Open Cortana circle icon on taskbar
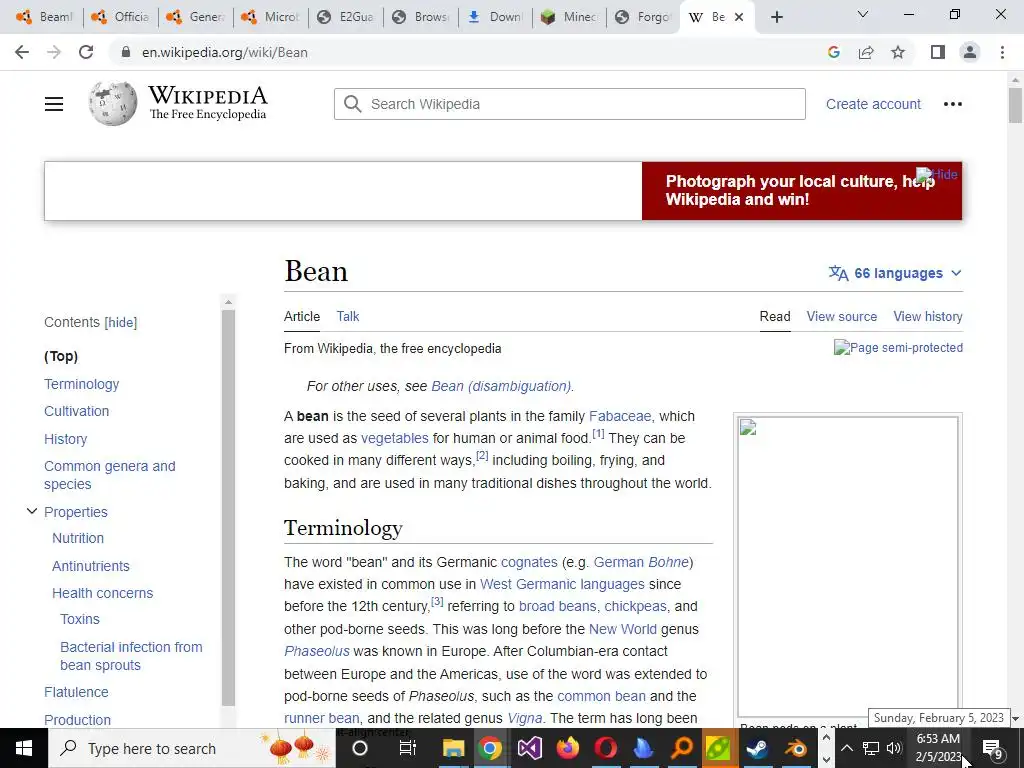Viewport: 1024px width, 768px height. (360, 748)
